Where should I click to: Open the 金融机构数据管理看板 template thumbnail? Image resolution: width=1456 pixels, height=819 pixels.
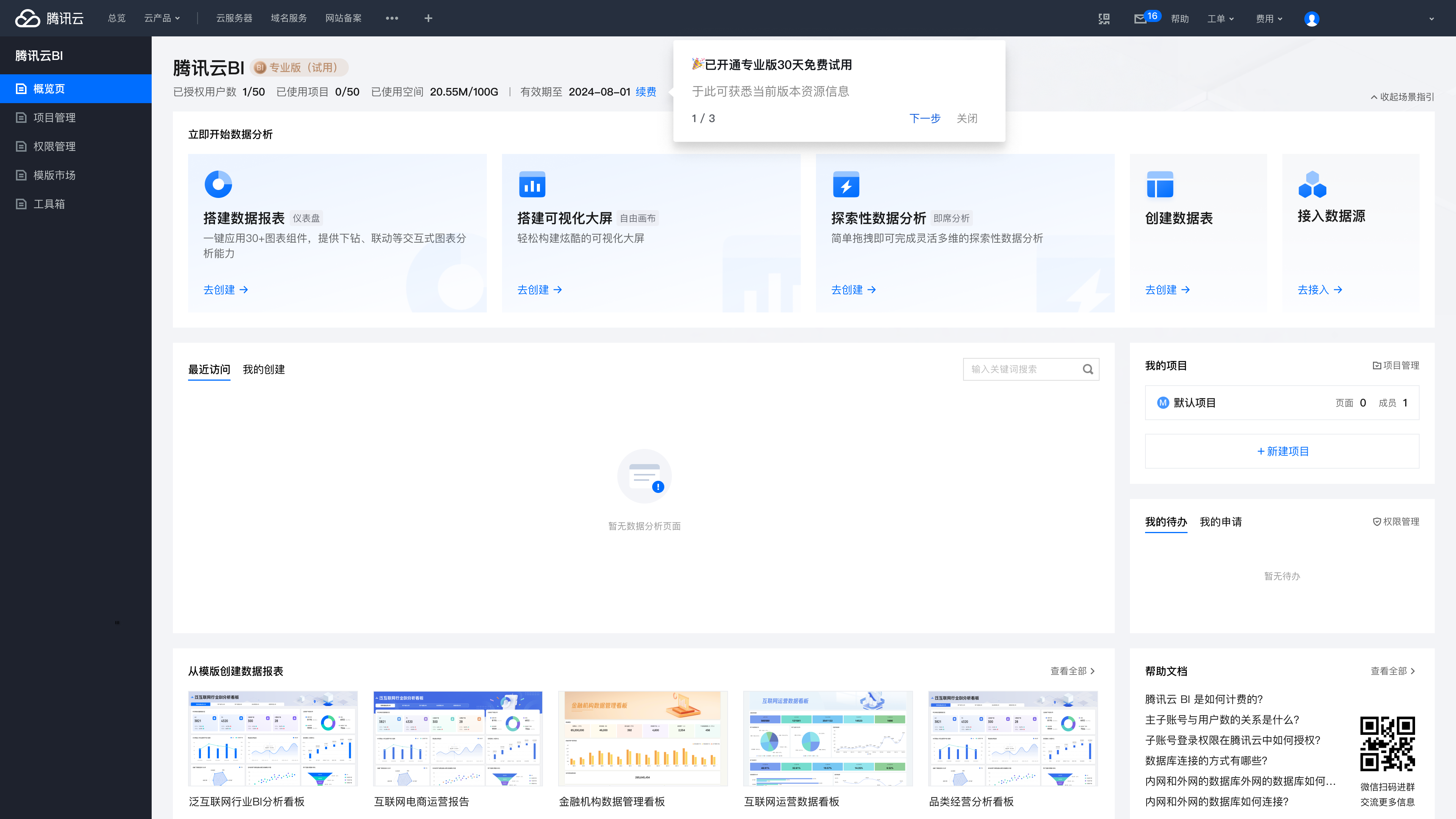click(643, 738)
